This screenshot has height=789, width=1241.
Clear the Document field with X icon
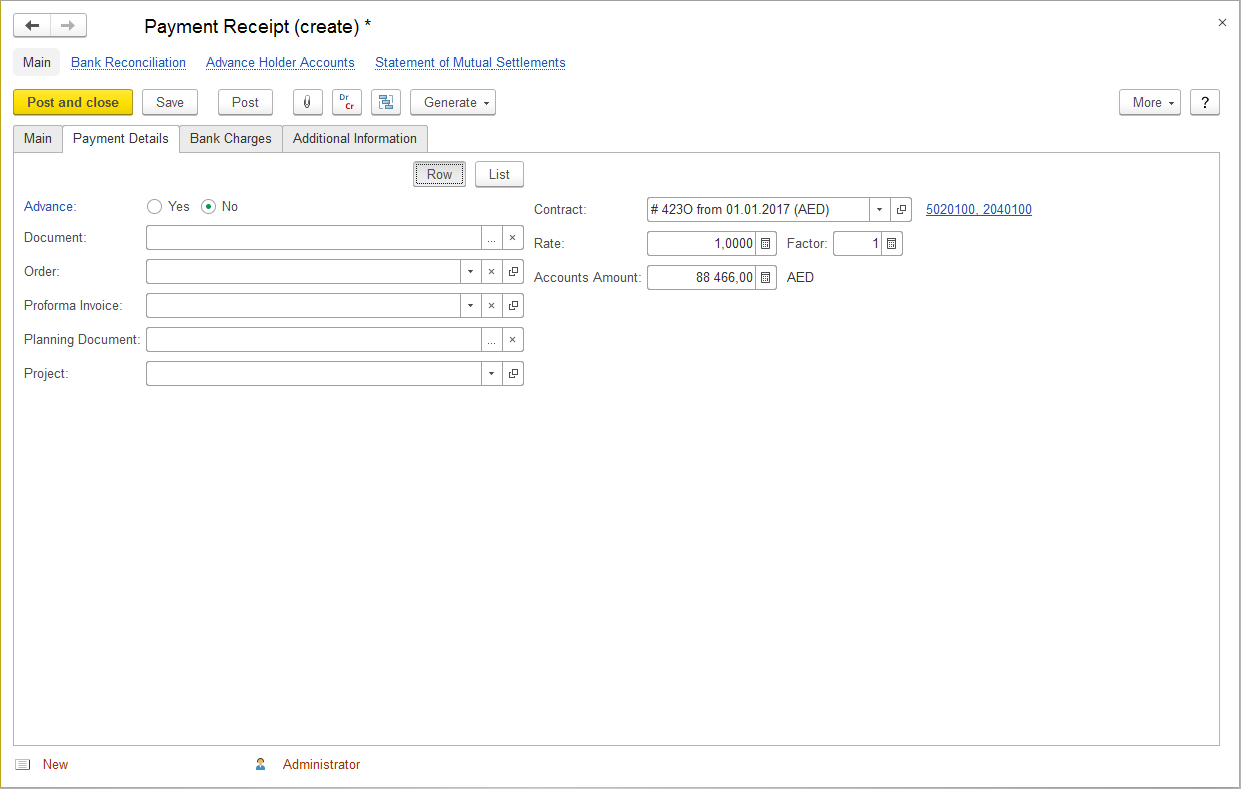[512, 238]
